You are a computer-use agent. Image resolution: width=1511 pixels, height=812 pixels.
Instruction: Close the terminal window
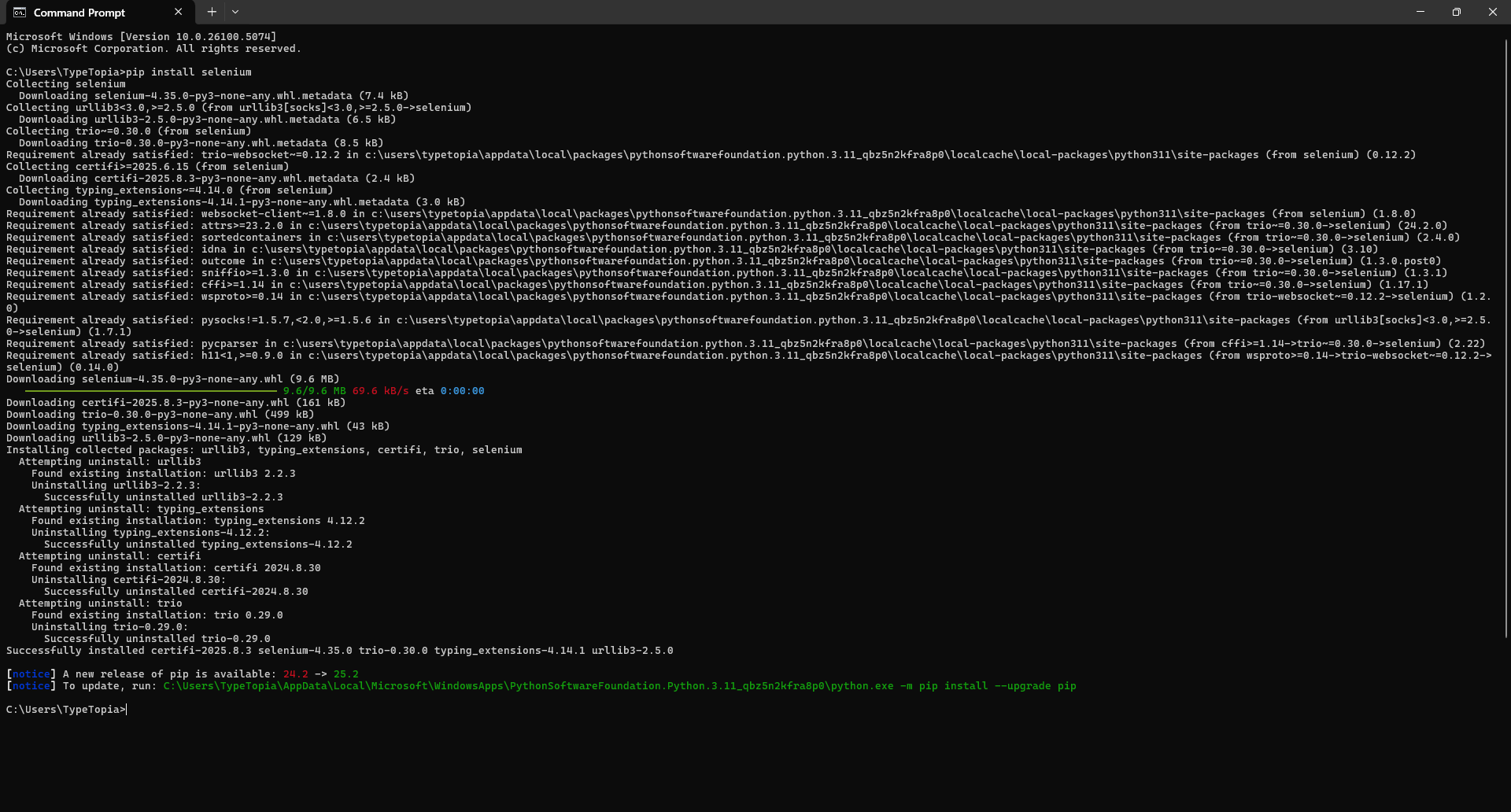(1492, 12)
